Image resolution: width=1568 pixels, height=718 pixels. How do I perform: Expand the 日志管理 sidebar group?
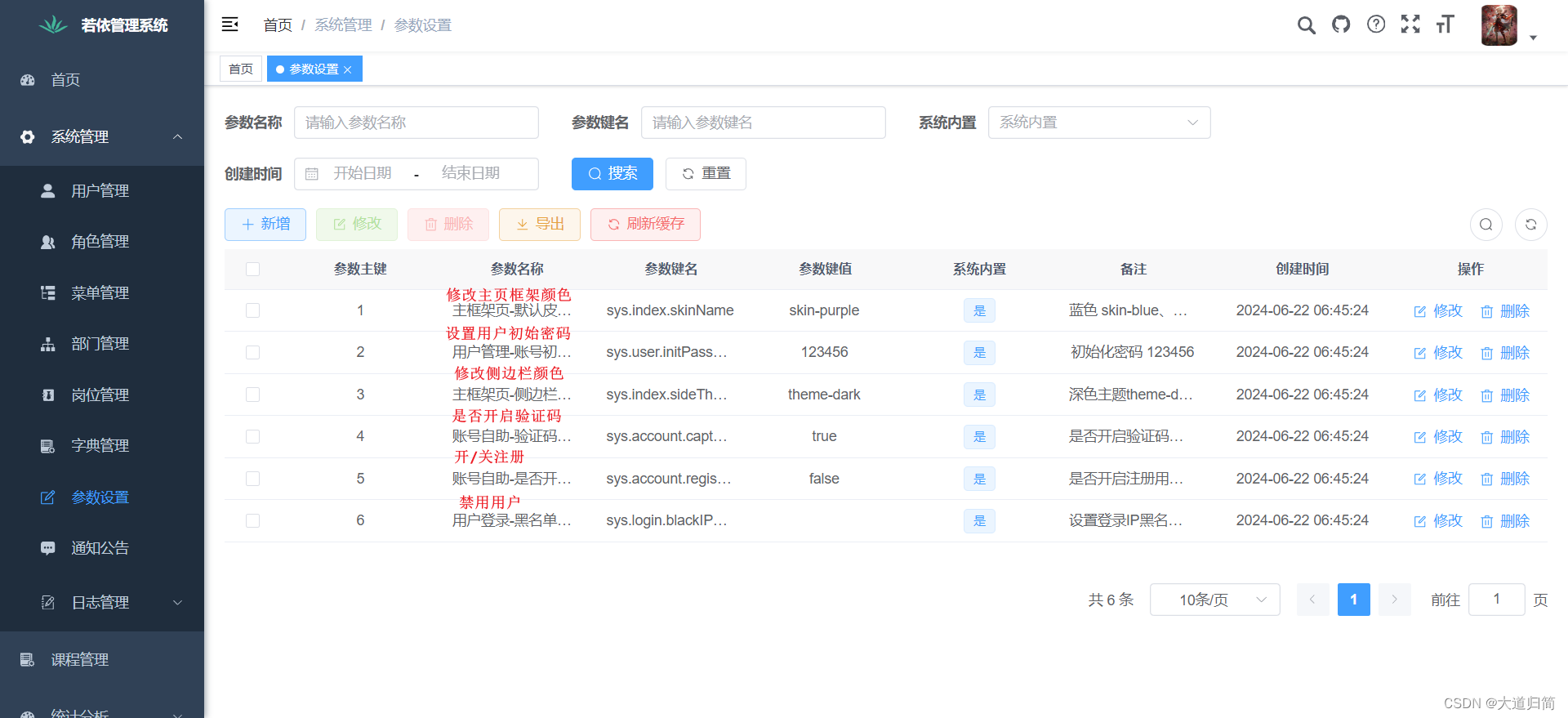(102, 603)
